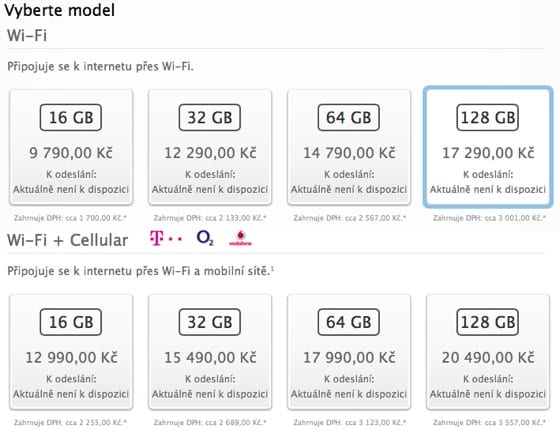This screenshot has width=560, height=430.
Task: Select Cellular 128 GB model for 20 490,00 Kč
Action: [x=488, y=352]
